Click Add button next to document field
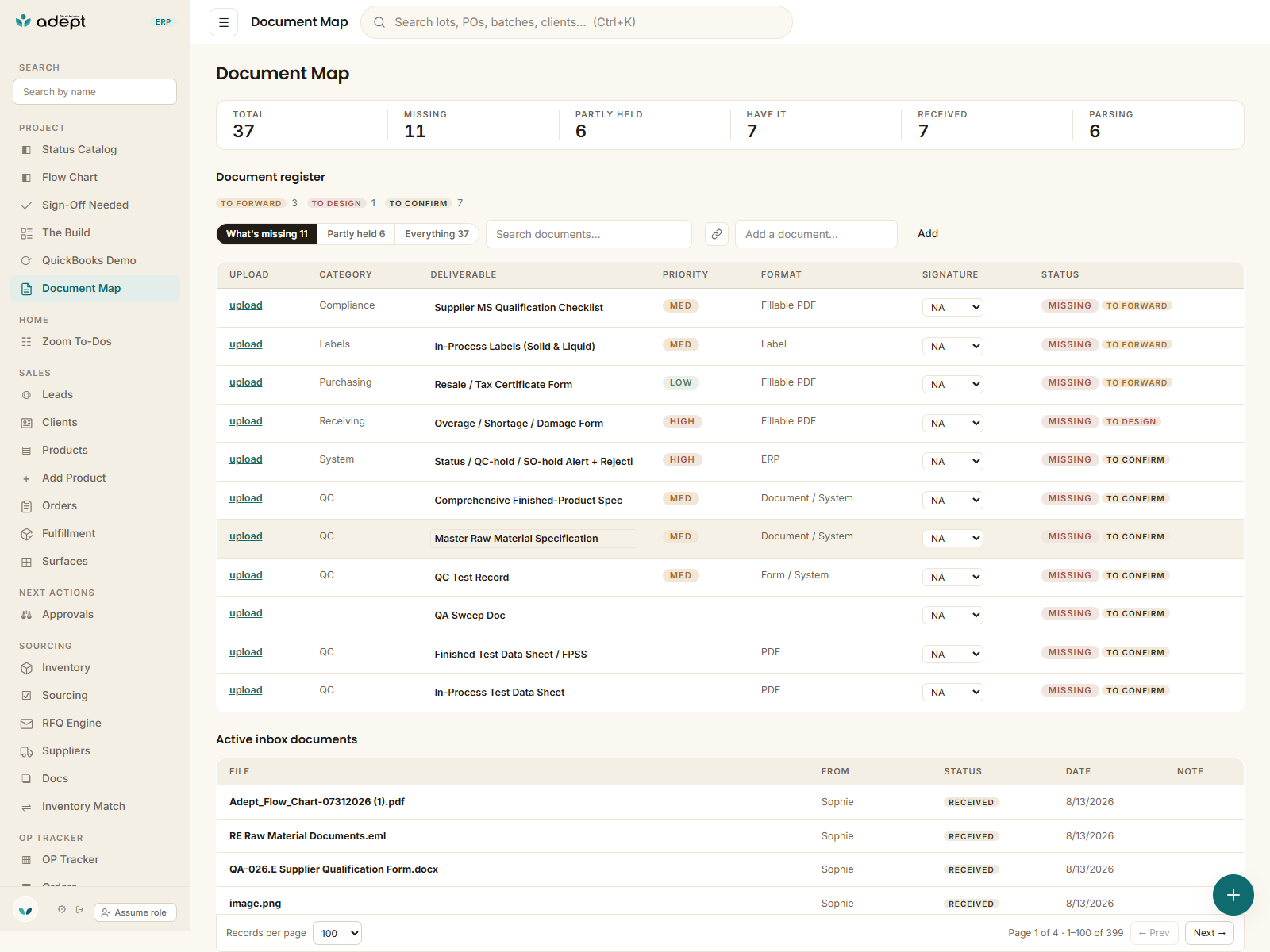This screenshot has height=952, width=1270. (x=928, y=233)
